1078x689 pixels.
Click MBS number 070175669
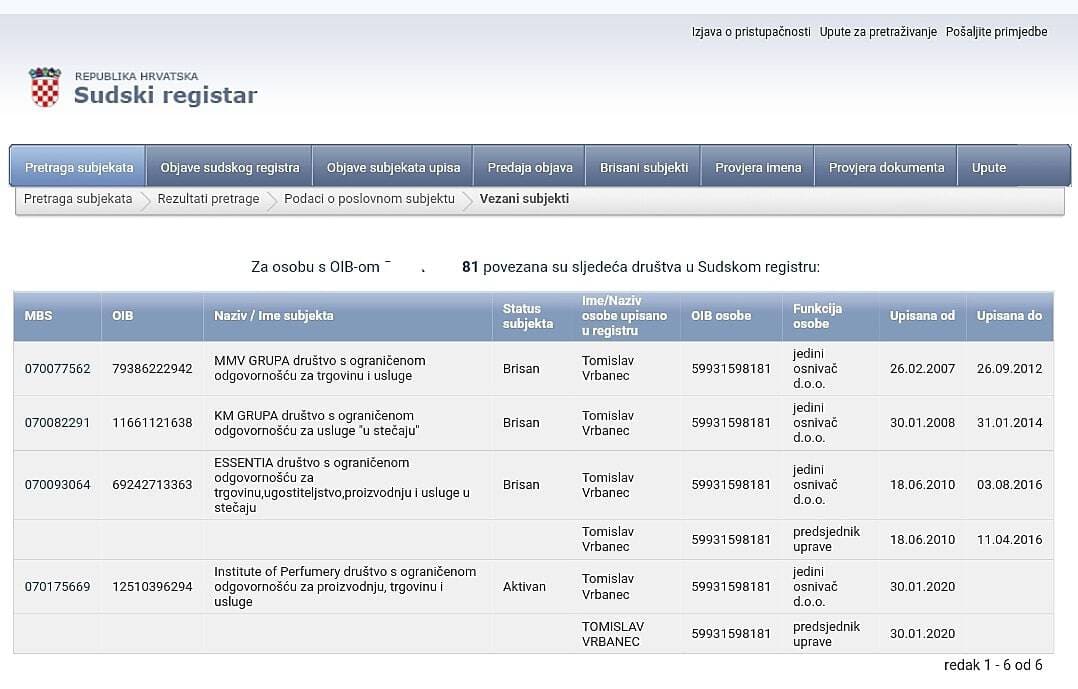(x=57, y=586)
